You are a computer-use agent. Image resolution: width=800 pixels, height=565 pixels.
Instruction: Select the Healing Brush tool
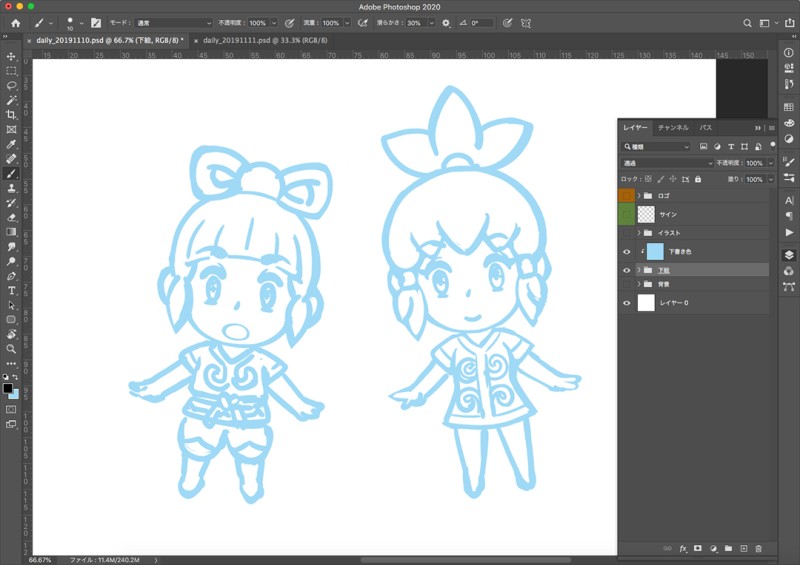point(11,159)
